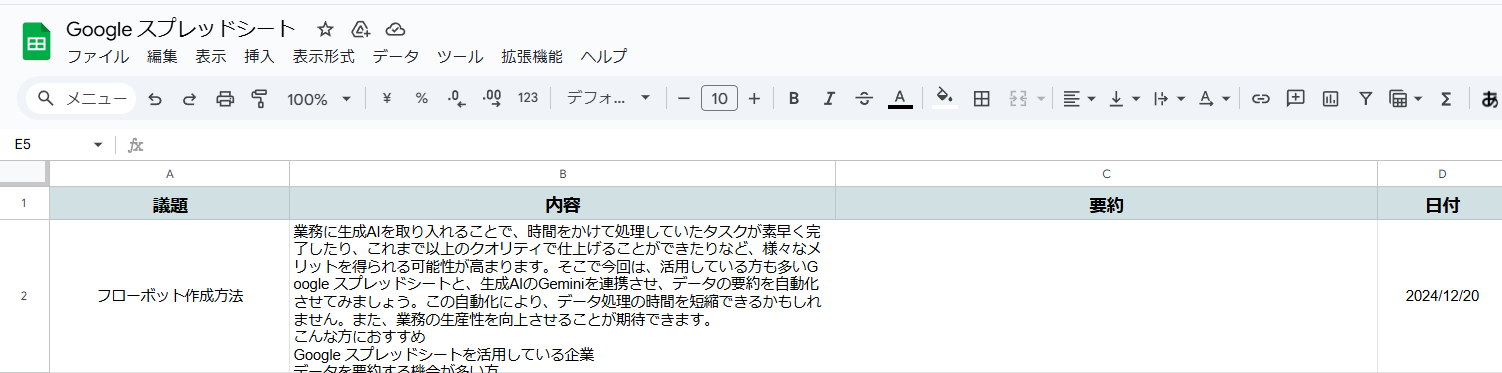The image size is (1502, 373).
Task: Open the text color picker
Action: click(900, 99)
